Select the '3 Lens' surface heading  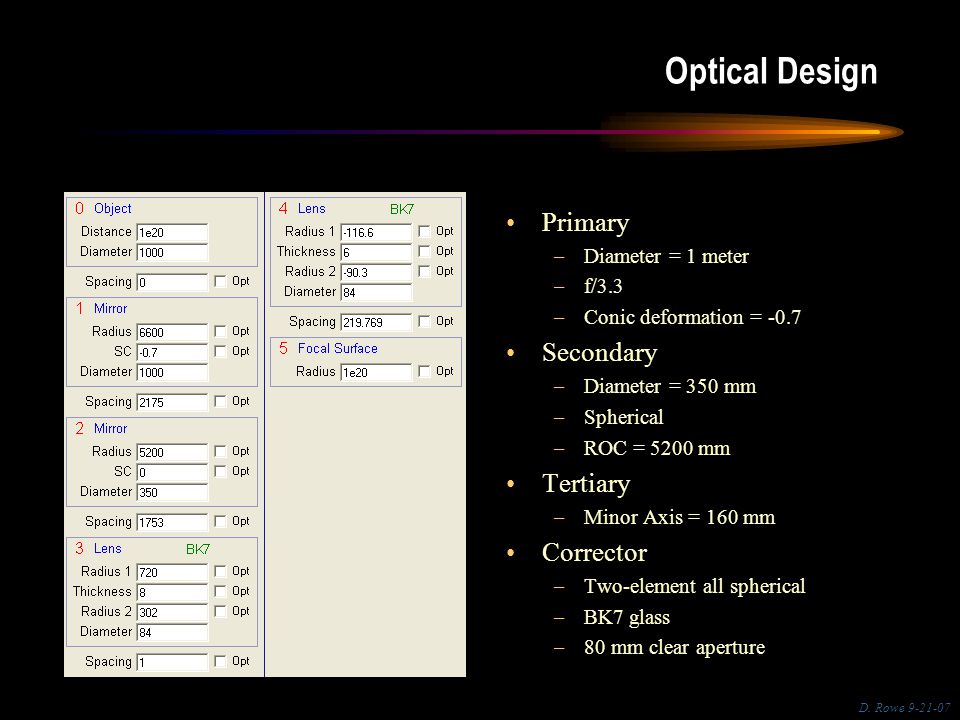tap(98, 549)
